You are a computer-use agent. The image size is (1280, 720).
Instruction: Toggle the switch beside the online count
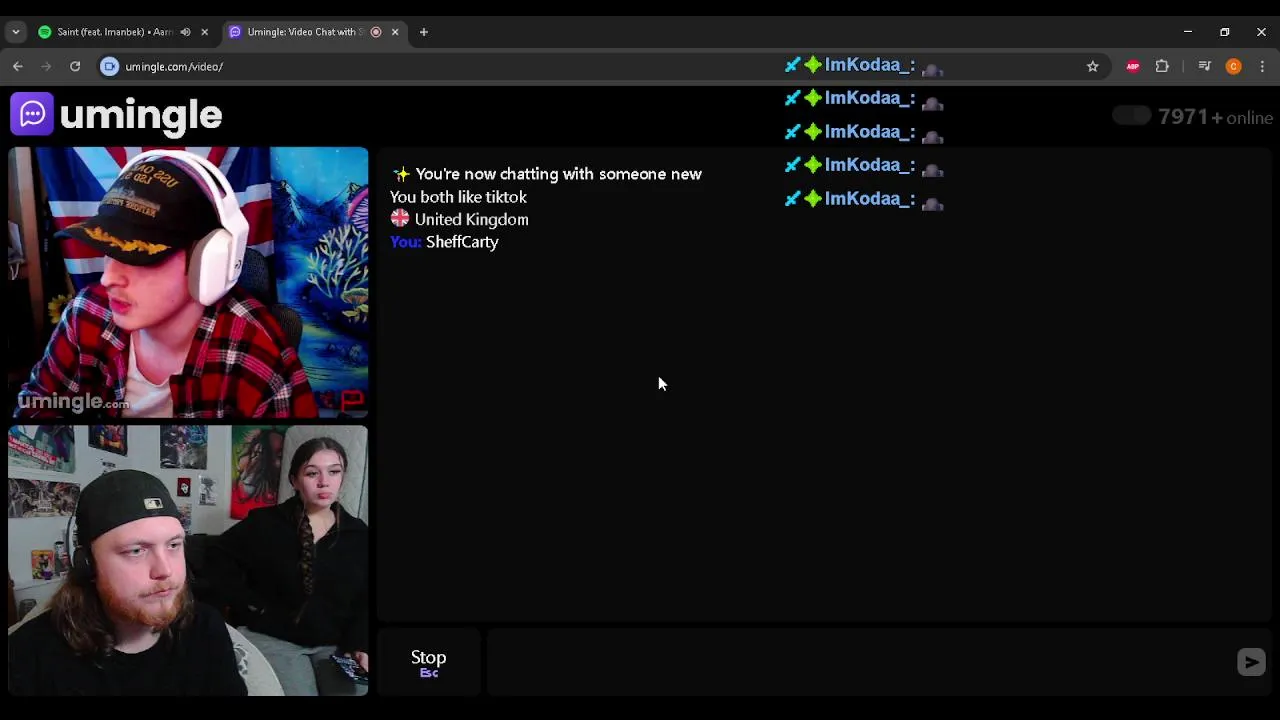point(1132,116)
